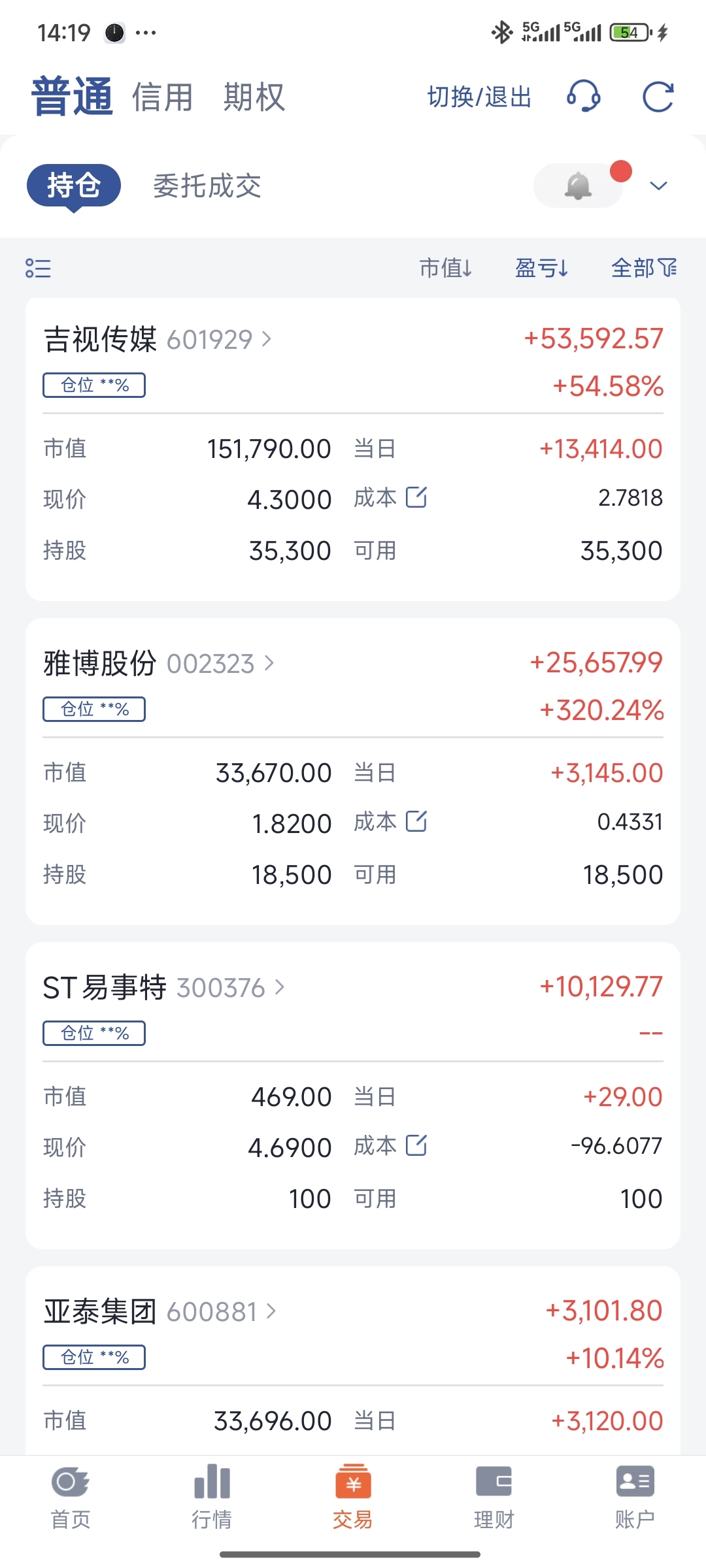
Task: Switch to the 委托成交 tab
Action: click(207, 186)
